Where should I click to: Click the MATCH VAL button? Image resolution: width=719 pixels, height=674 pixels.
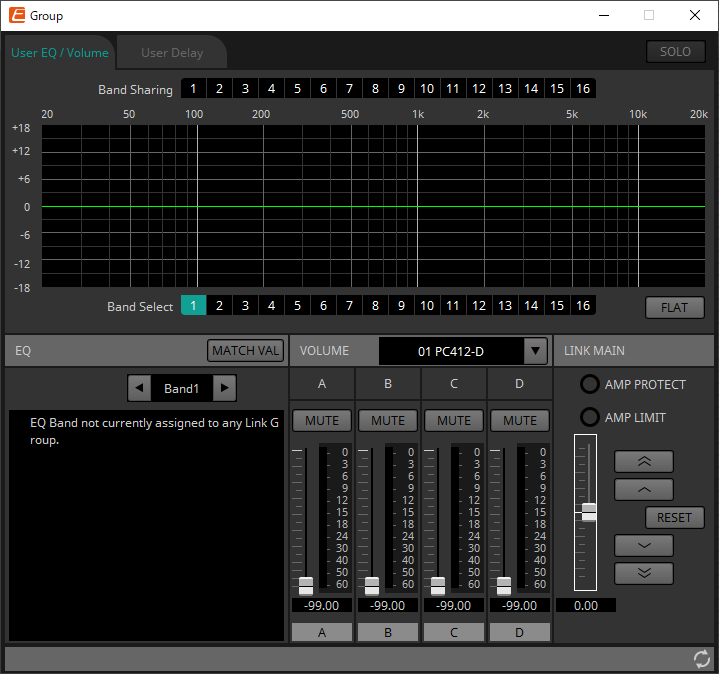[x=246, y=351]
